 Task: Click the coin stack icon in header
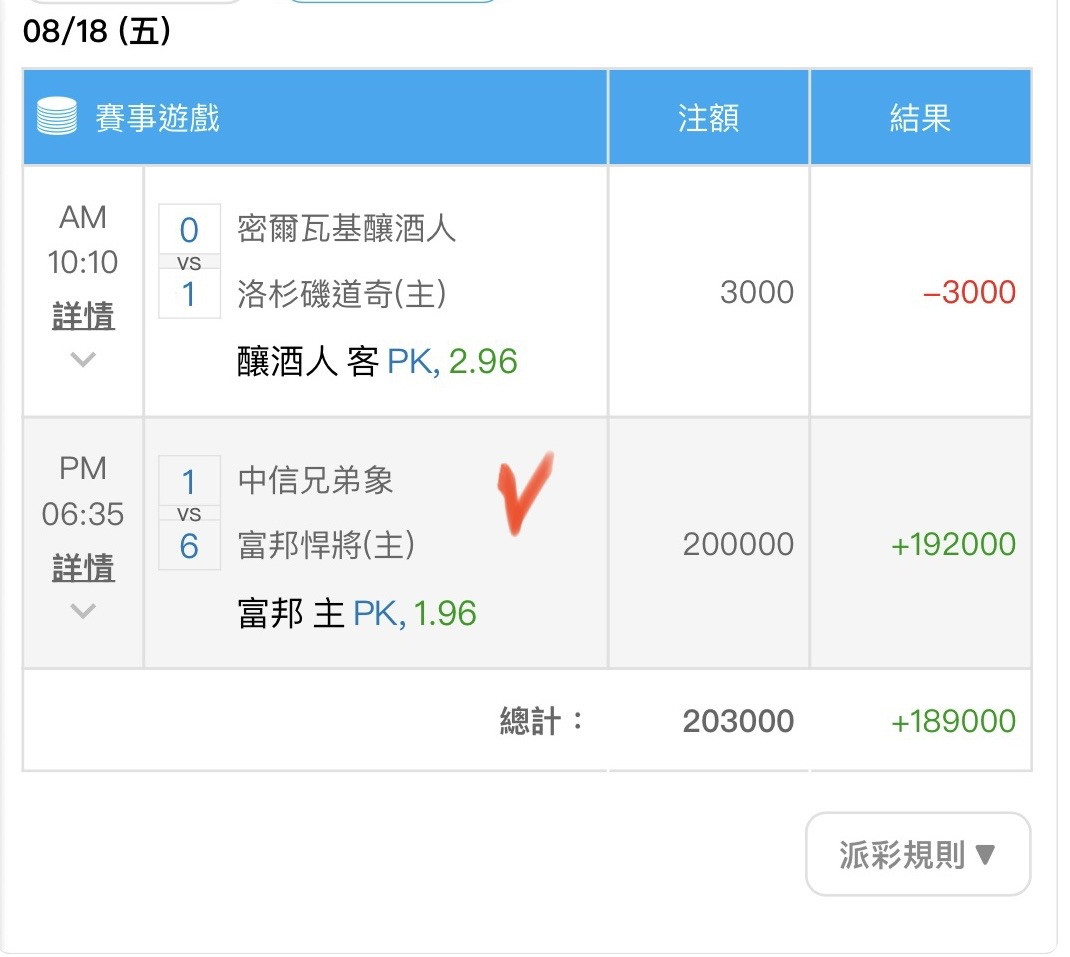pos(57,116)
